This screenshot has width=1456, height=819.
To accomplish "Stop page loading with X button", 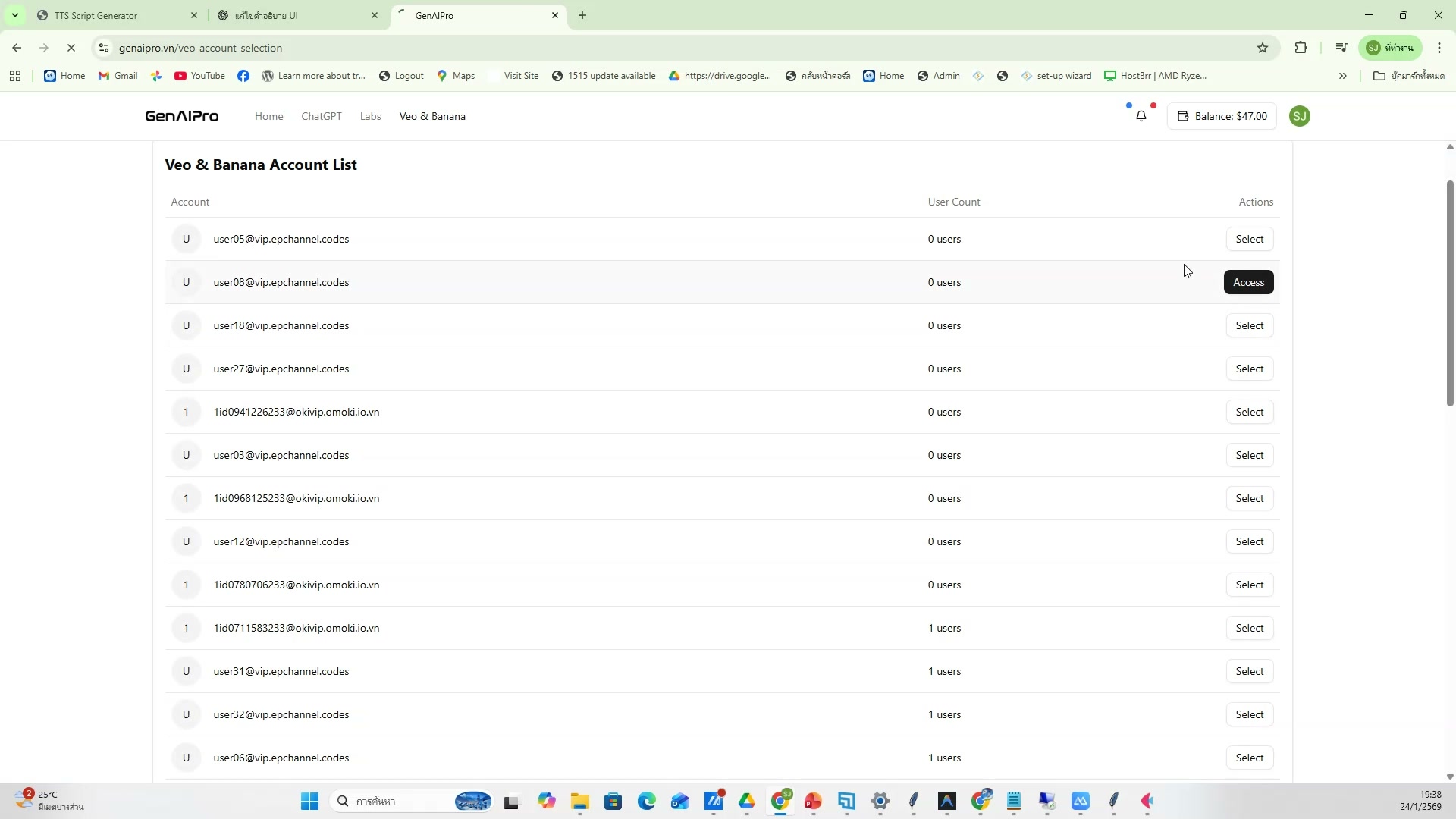I will click(x=71, y=48).
